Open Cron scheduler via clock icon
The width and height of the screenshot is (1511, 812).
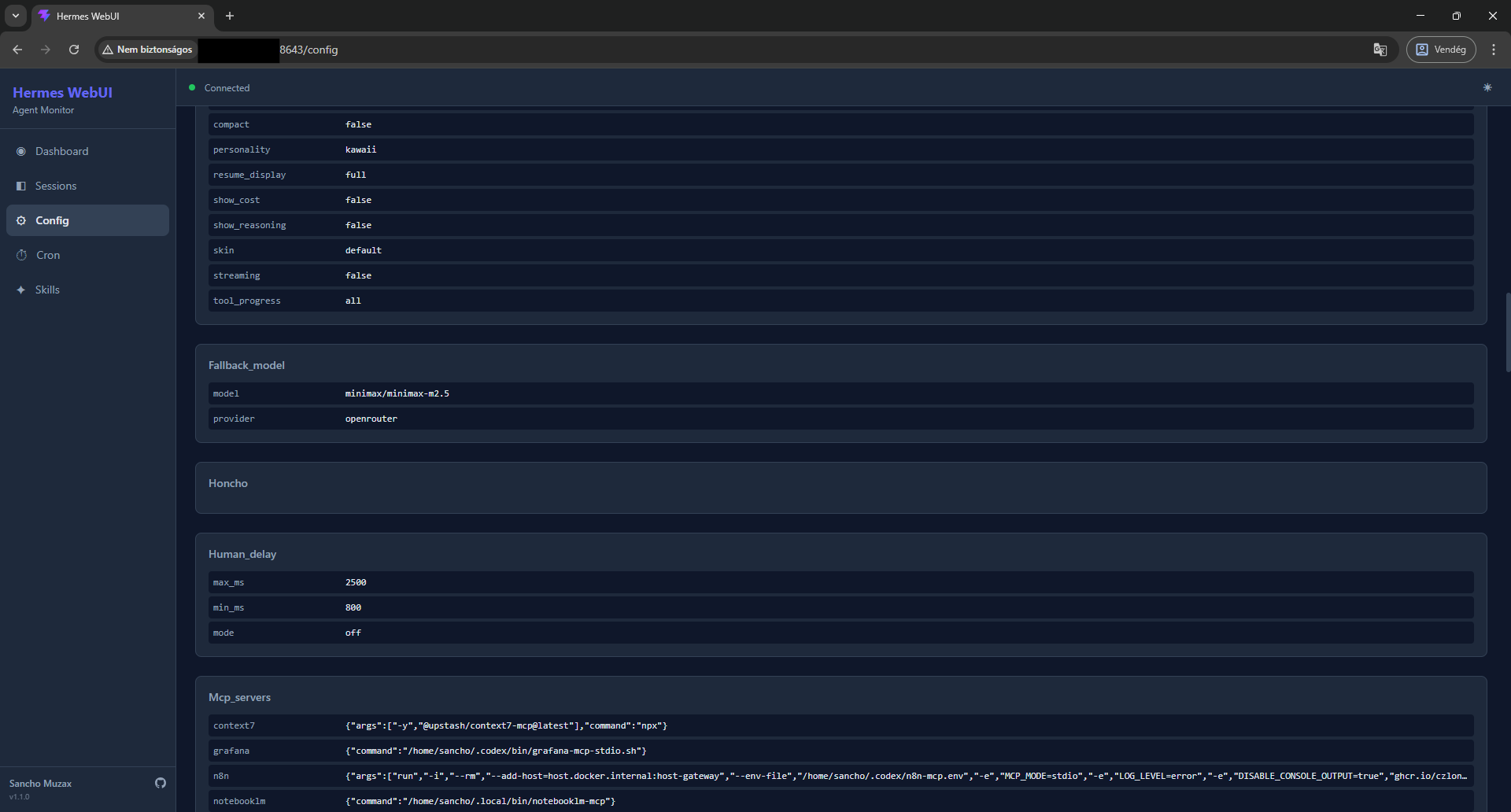pos(21,255)
